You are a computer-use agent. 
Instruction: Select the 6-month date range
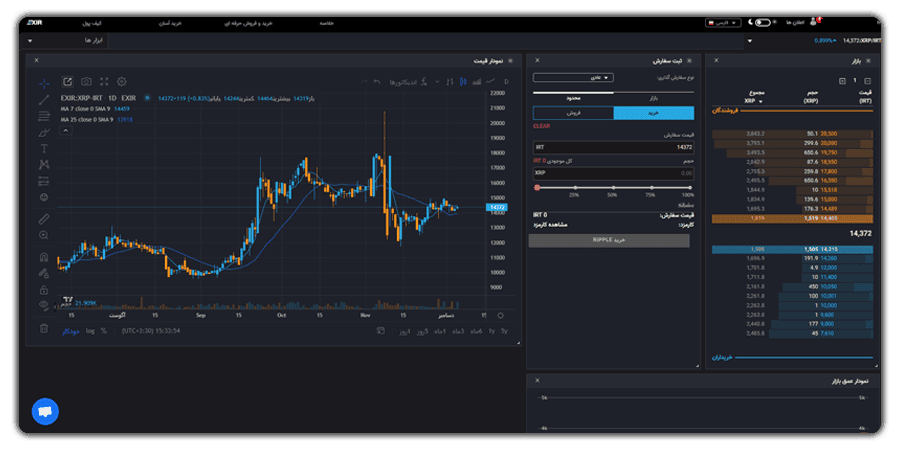tap(476, 331)
